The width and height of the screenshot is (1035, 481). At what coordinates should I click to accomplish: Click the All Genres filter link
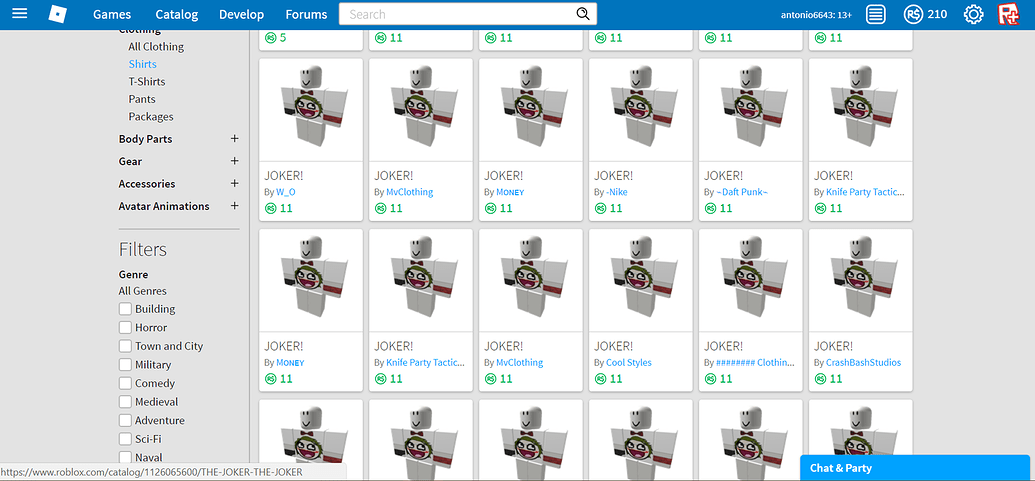(x=143, y=291)
